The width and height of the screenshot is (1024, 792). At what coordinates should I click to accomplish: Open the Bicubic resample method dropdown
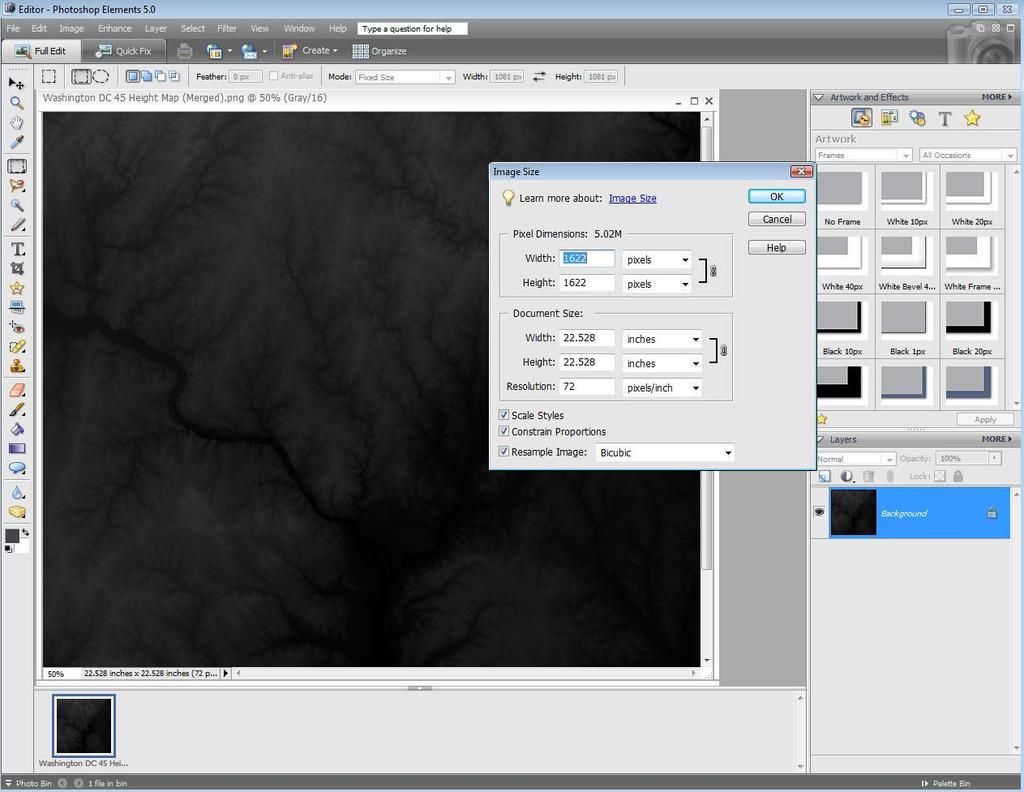664,453
